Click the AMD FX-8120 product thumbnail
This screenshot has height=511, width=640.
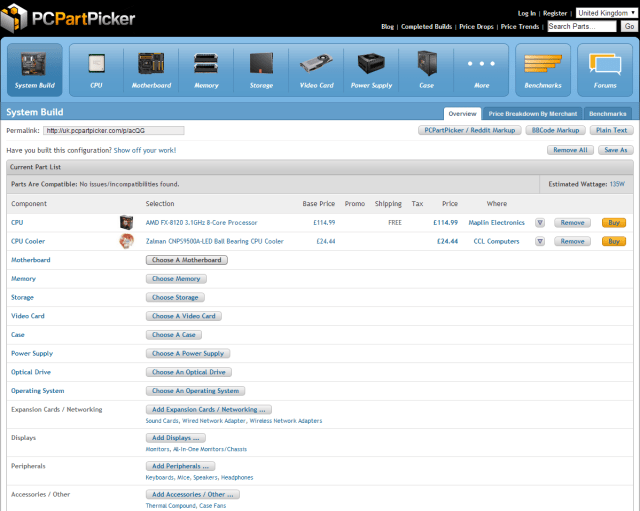click(x=127, y=222)
